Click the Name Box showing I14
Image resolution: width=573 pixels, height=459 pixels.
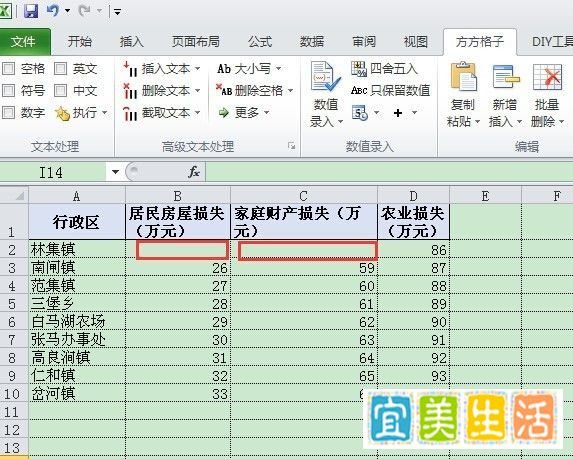[x=53, y=172]
